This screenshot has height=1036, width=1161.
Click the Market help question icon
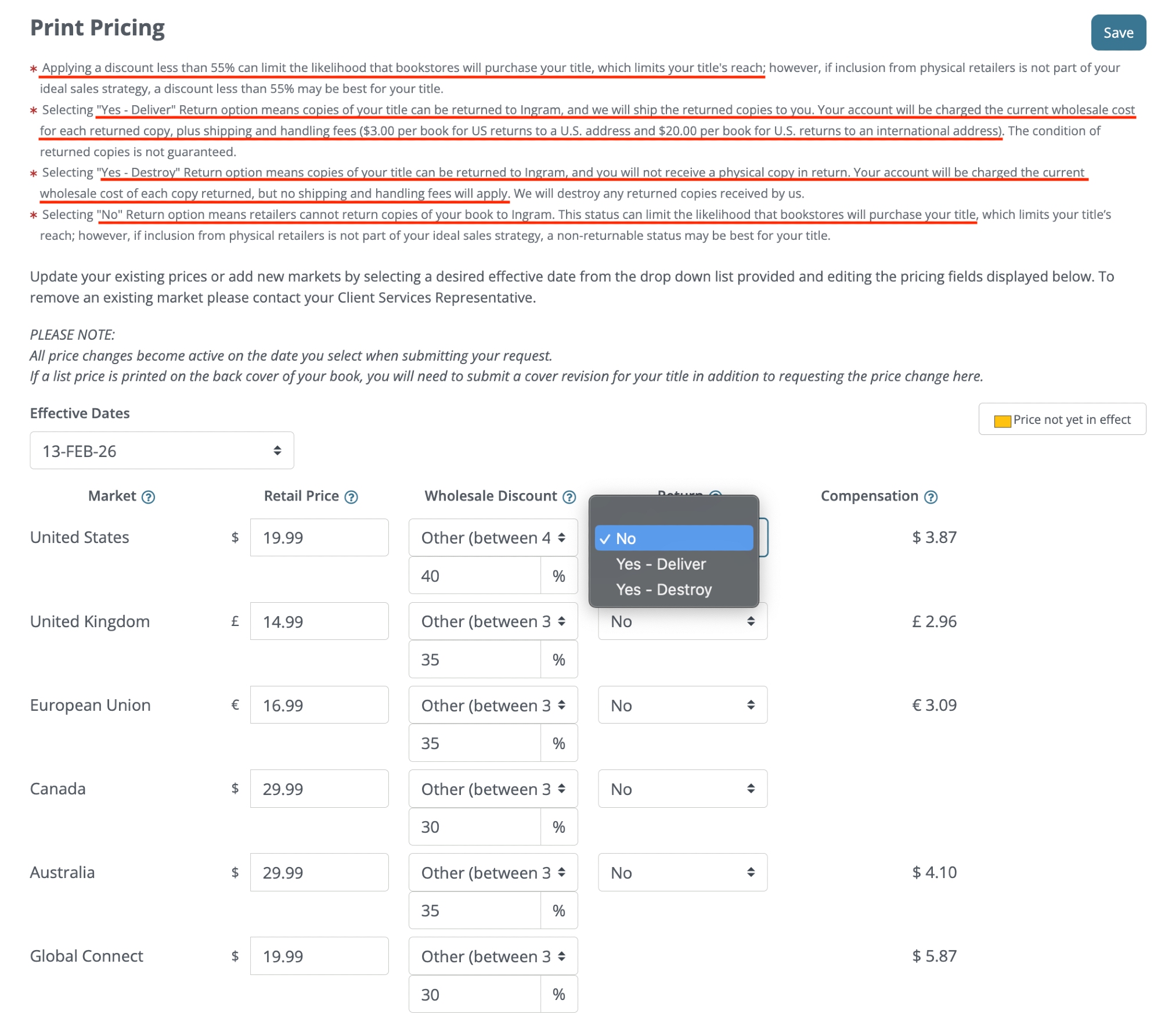[x=148, y=497]
